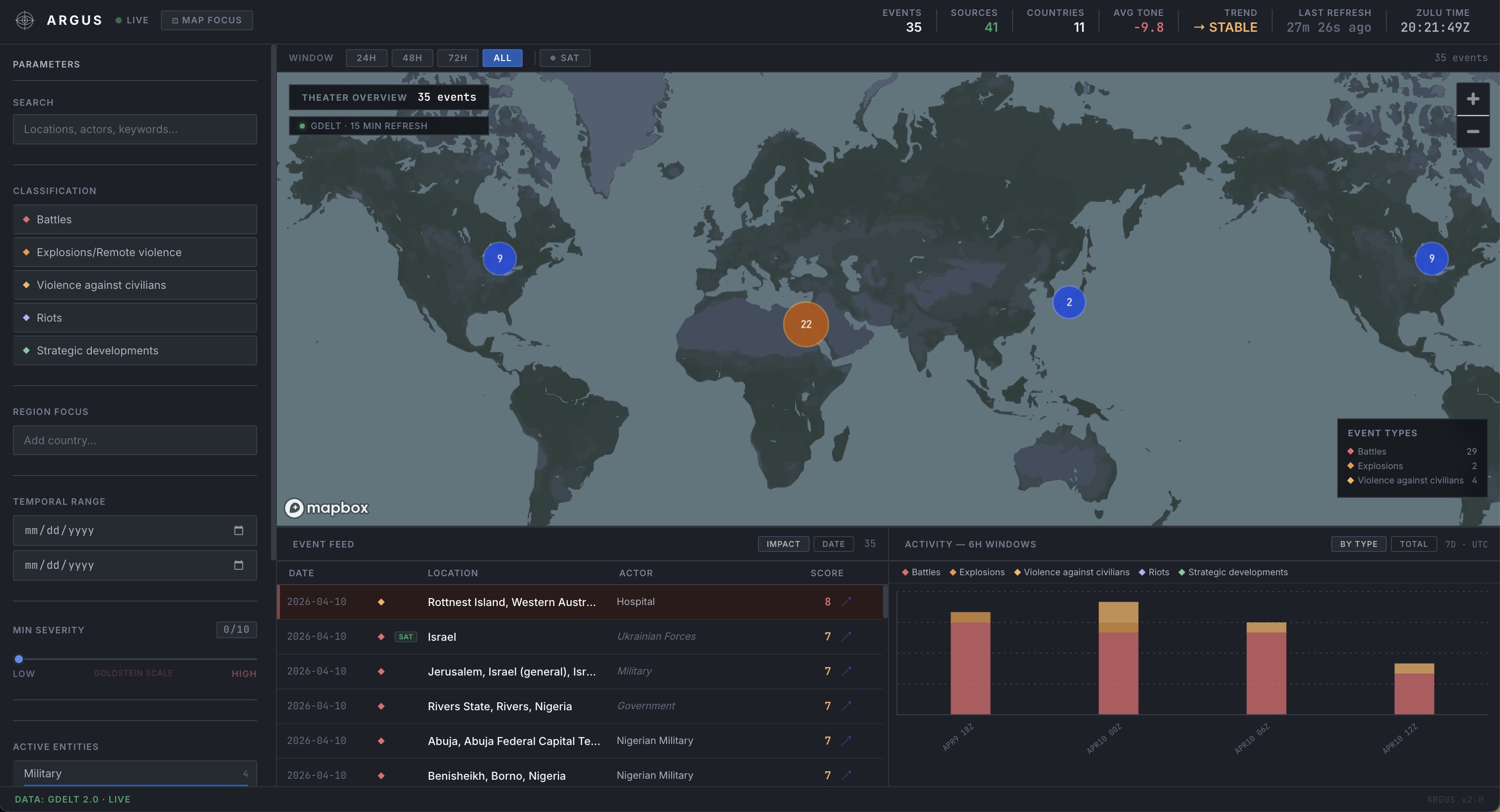This screenshot has height=812, width=1500.
Task: Toggle Riots classification filter
Action: pyautogui.click(x=135, y=318)
